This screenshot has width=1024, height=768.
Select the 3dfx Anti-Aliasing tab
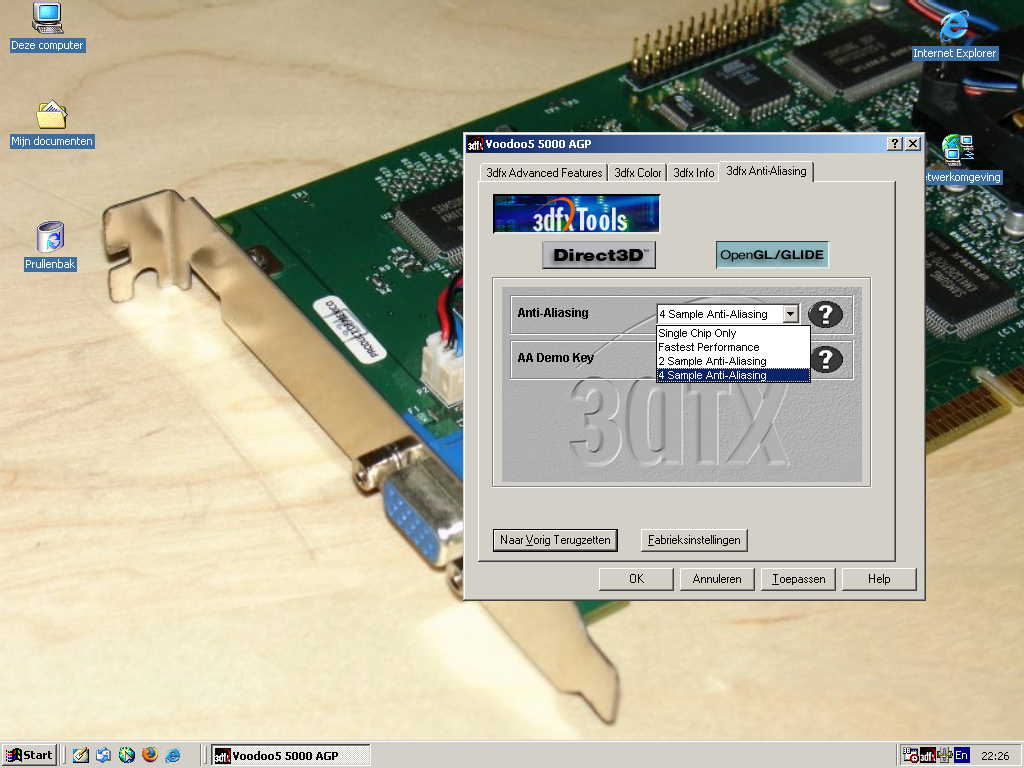(766, 171)
